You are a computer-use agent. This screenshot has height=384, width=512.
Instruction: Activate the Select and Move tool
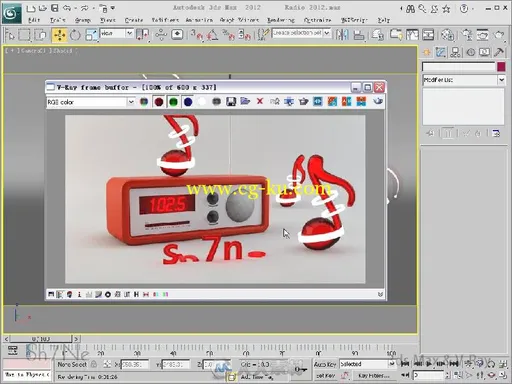pyautogui.click(x=59, y=35)
